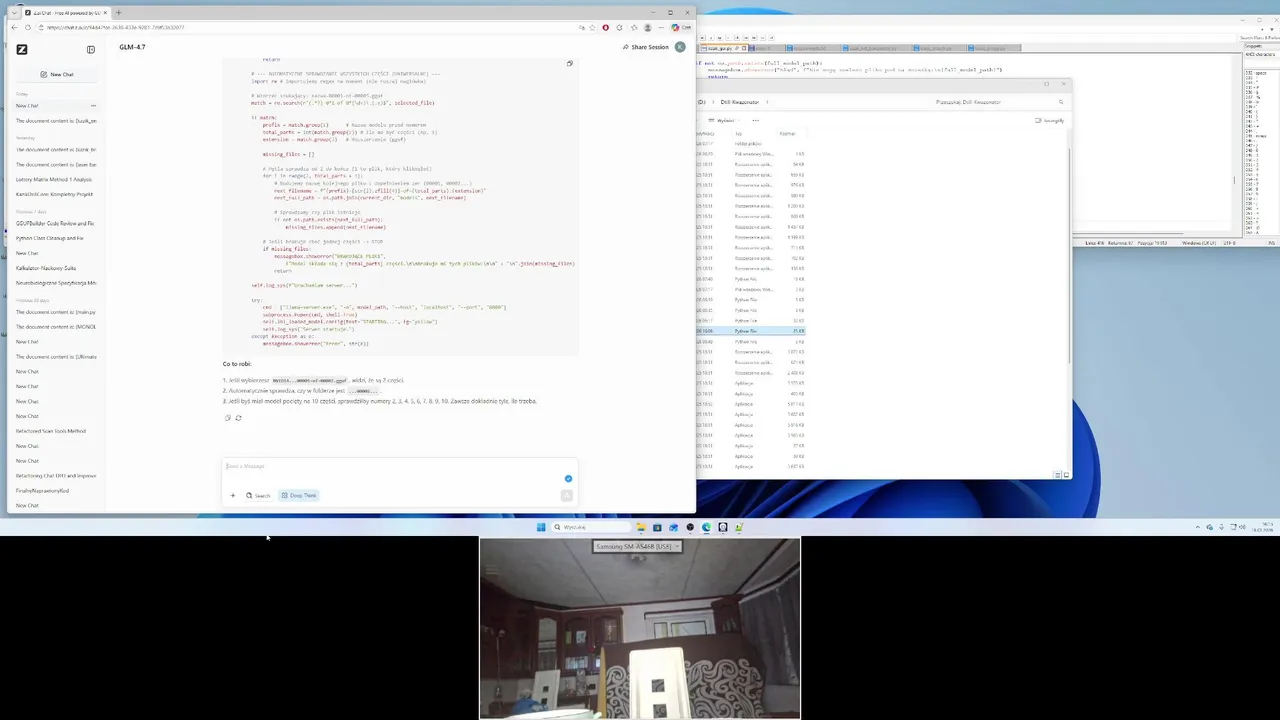This screenshot has height=720, width=1280.
Task: Regenerate the assistant response
Action: click(x=238, y=417)
